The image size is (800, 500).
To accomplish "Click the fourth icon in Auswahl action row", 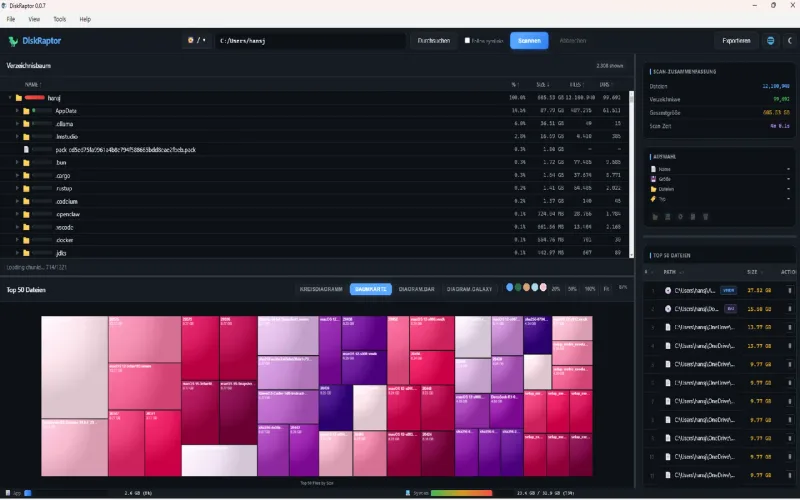I will coord(693,217).
